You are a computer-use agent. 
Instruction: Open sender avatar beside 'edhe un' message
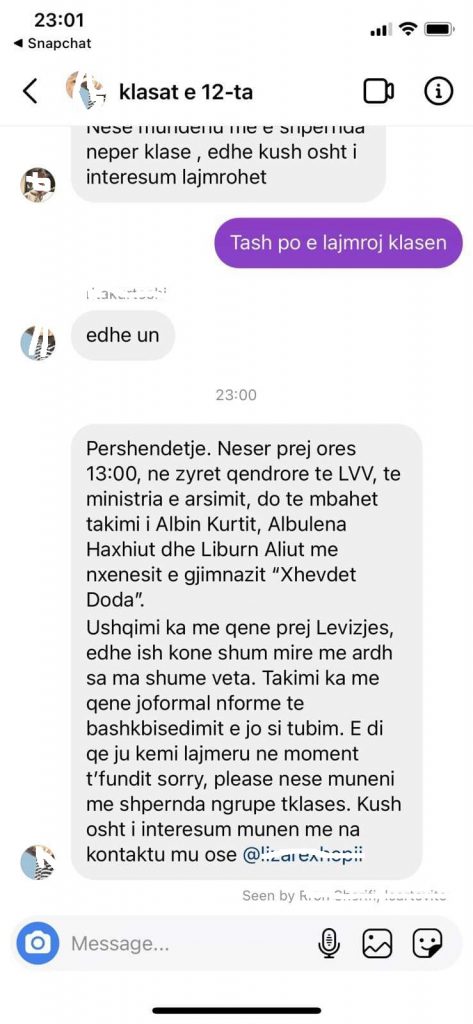[x=38, y=344]
